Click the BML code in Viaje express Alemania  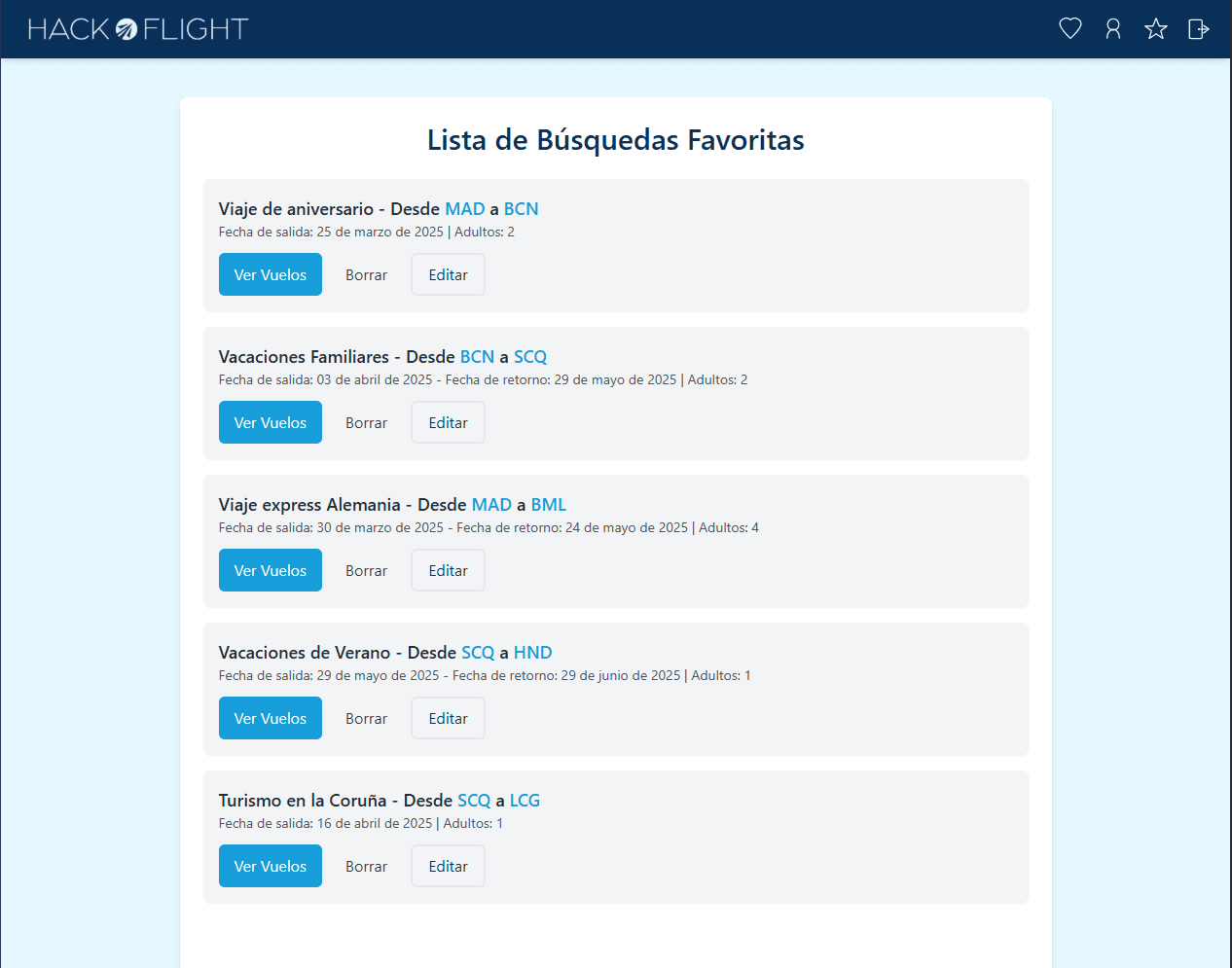point(549,504)
